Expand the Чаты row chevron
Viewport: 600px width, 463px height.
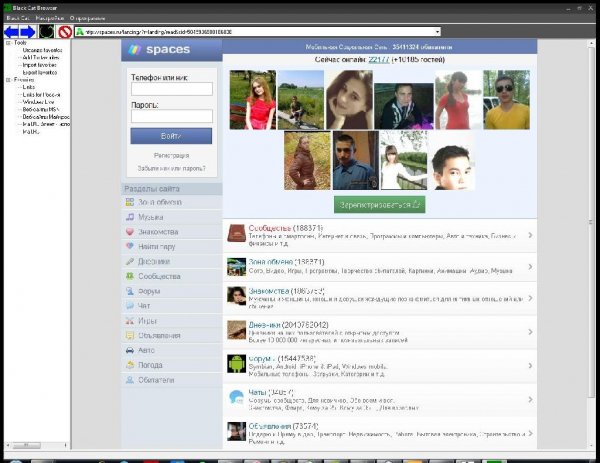click(x=530, y=399)
